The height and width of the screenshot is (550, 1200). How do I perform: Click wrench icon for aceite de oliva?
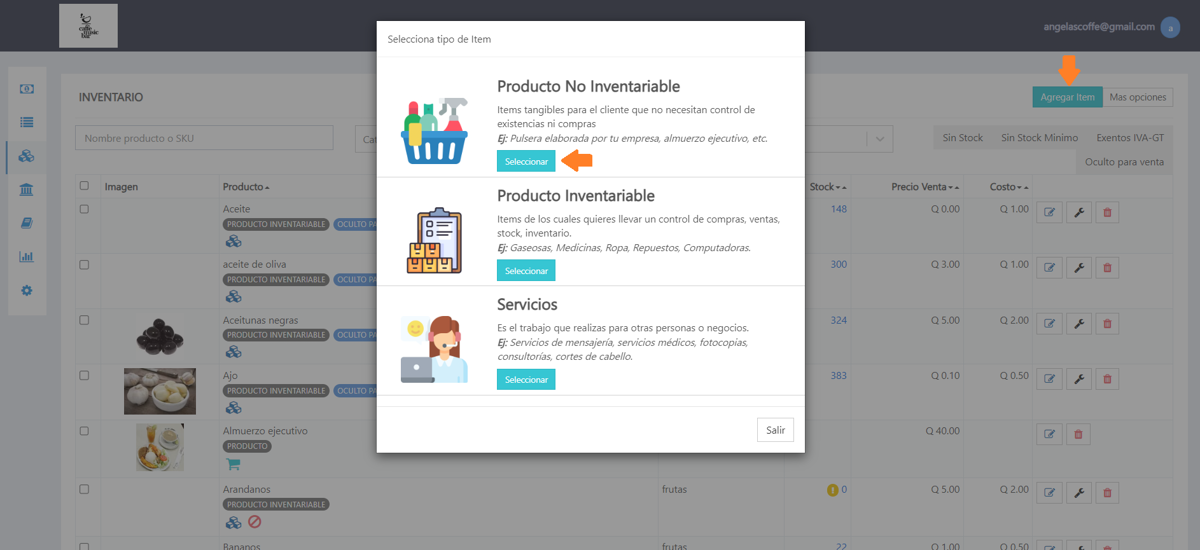pyautogui.click(x=1079, y=267)
